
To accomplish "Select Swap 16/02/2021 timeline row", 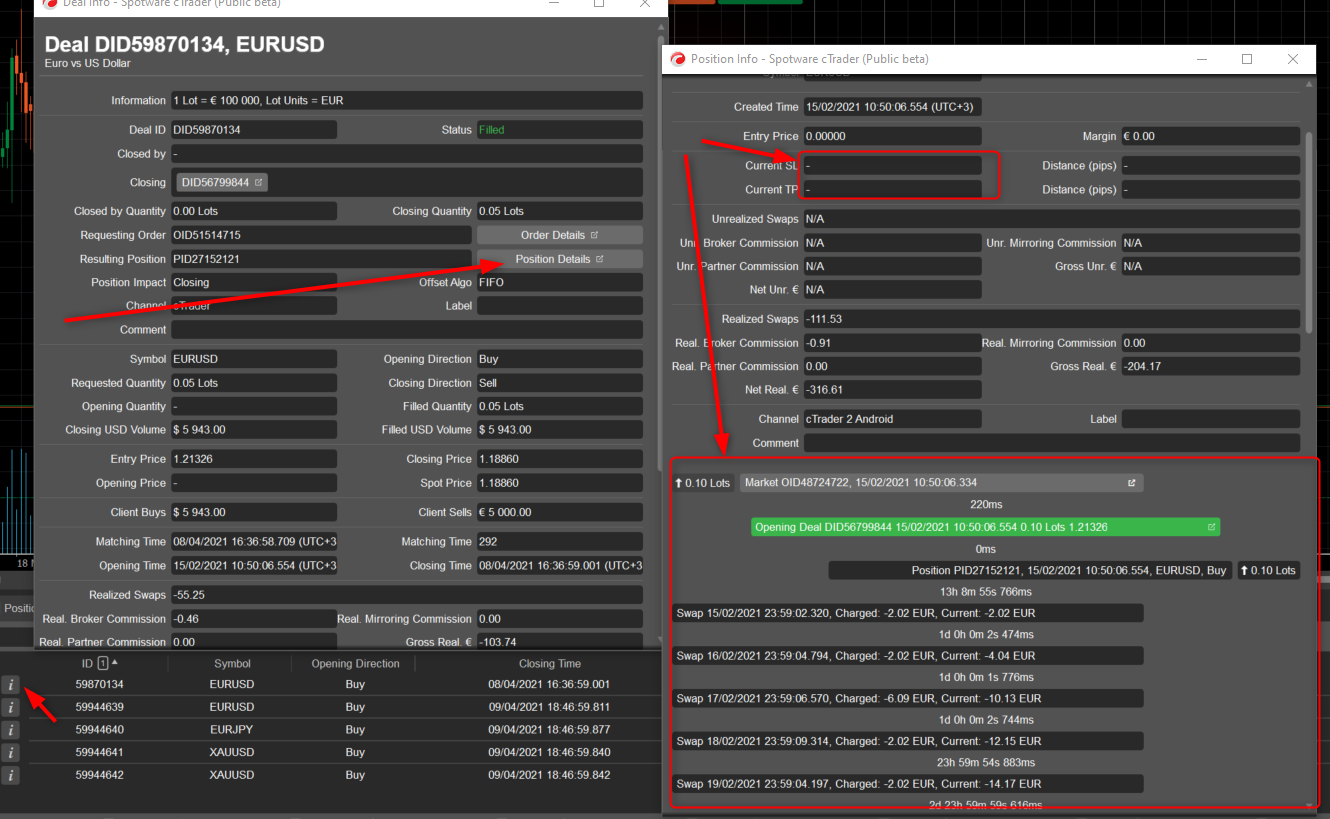I will tap(907, 656).
